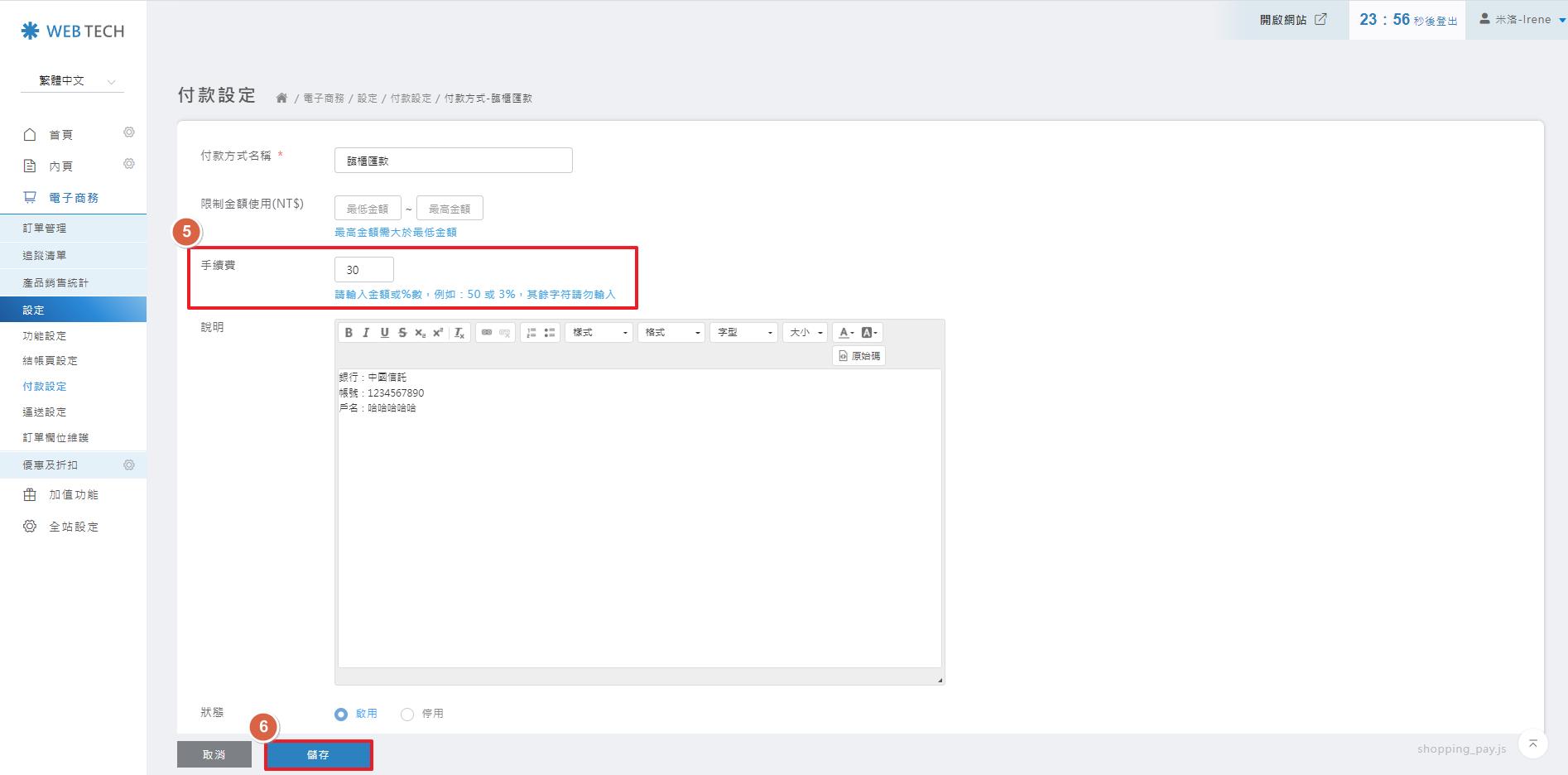Click the scroll-to-top arrow icon
The height and width of the screenshot is (775, 1568).
1532,744
